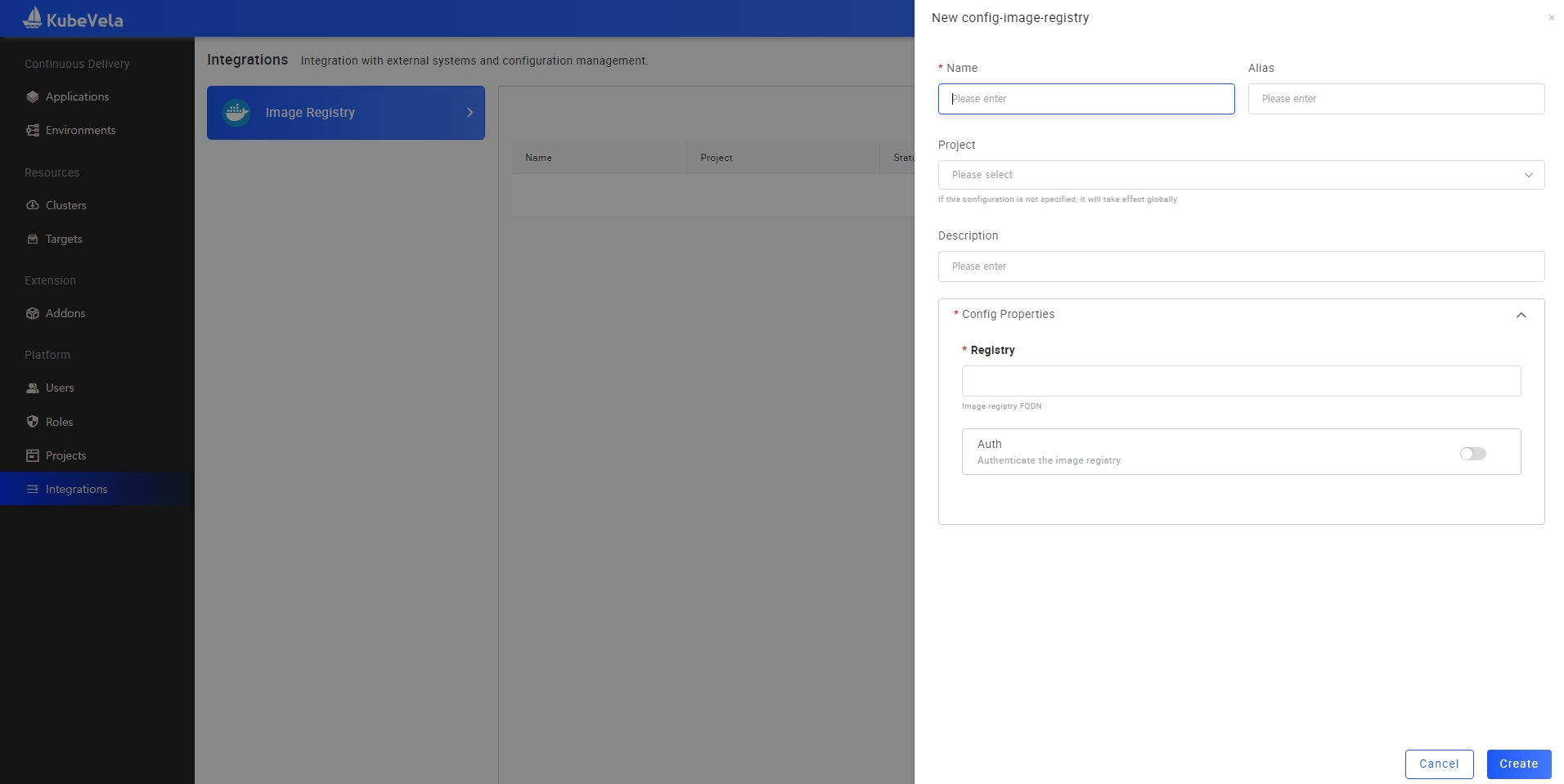Open the Project select dropdown
1564x784 pixels.
coord(1240,175)
